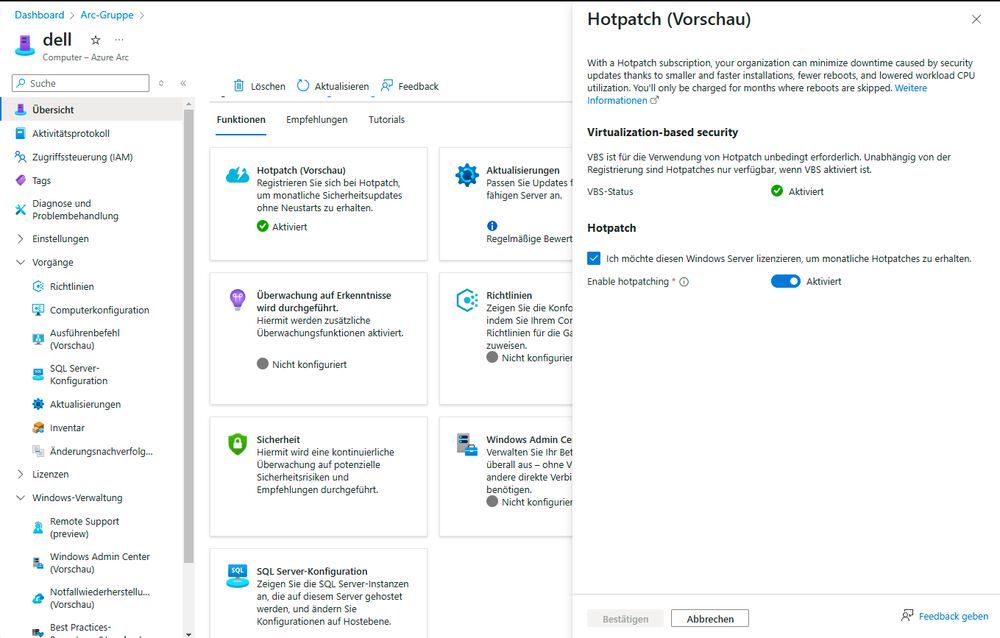Open the Übersicht sidebar item

click(x=91, y=110)
